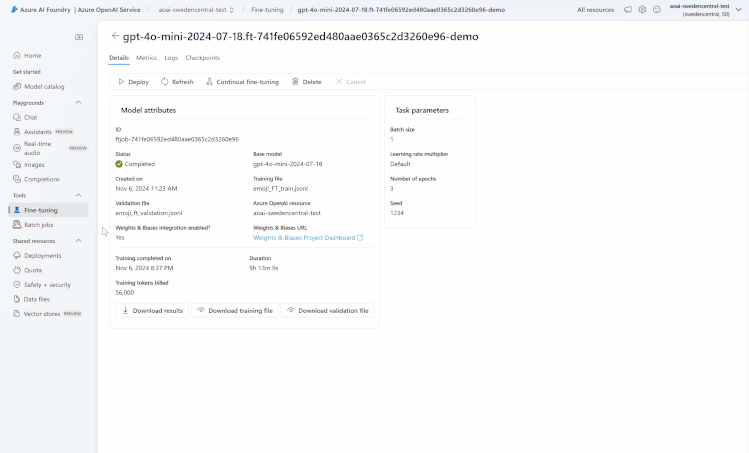The width and height of the screenshot is (749, 453).
Task: Click the Images icon in the sidebar
Action: pyautogui.click(x=17, y=164)
